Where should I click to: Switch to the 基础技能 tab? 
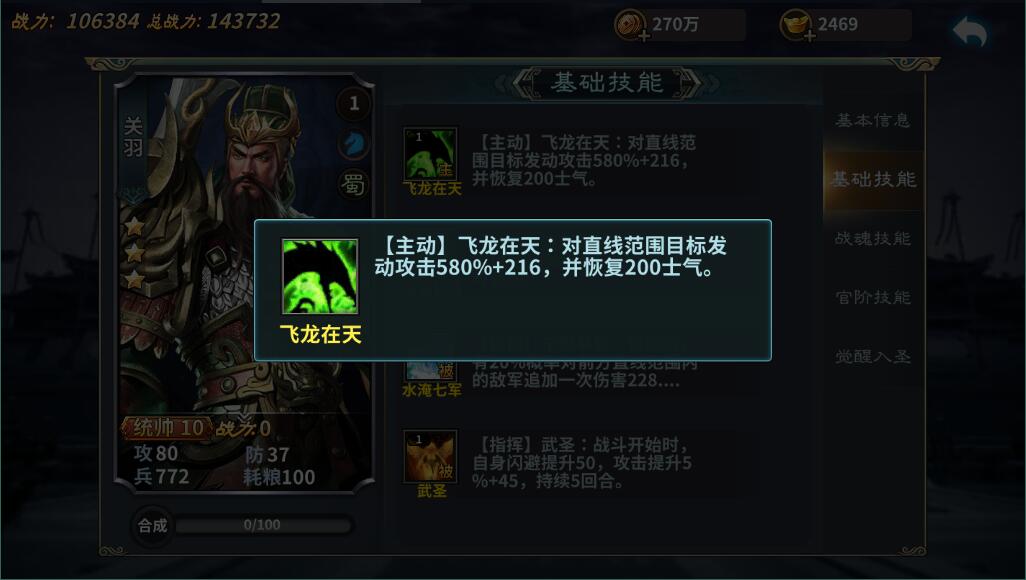[873, 179]
